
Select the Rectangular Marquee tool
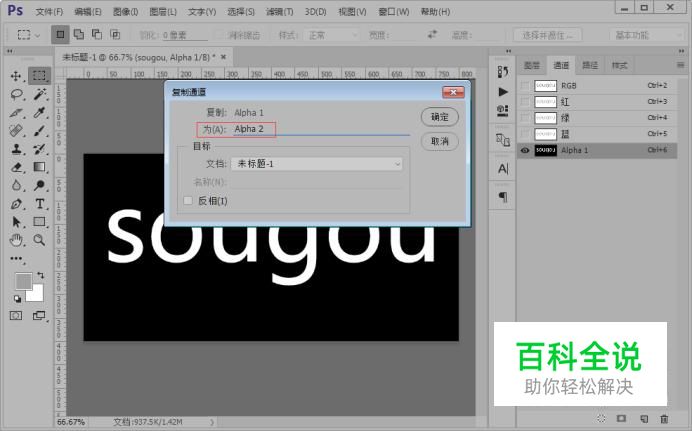tap(39, 75)
